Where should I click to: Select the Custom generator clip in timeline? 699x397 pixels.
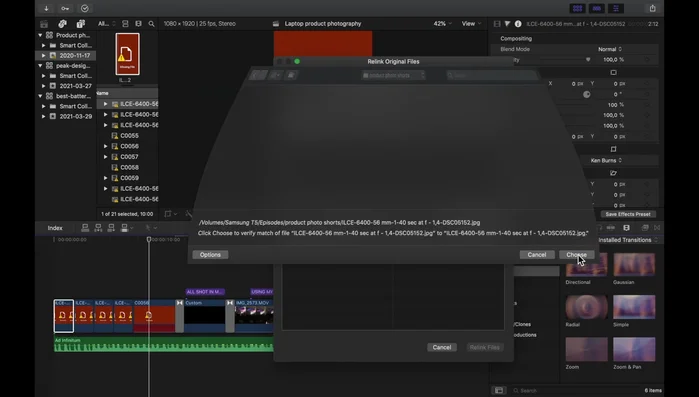coord(205,315)
